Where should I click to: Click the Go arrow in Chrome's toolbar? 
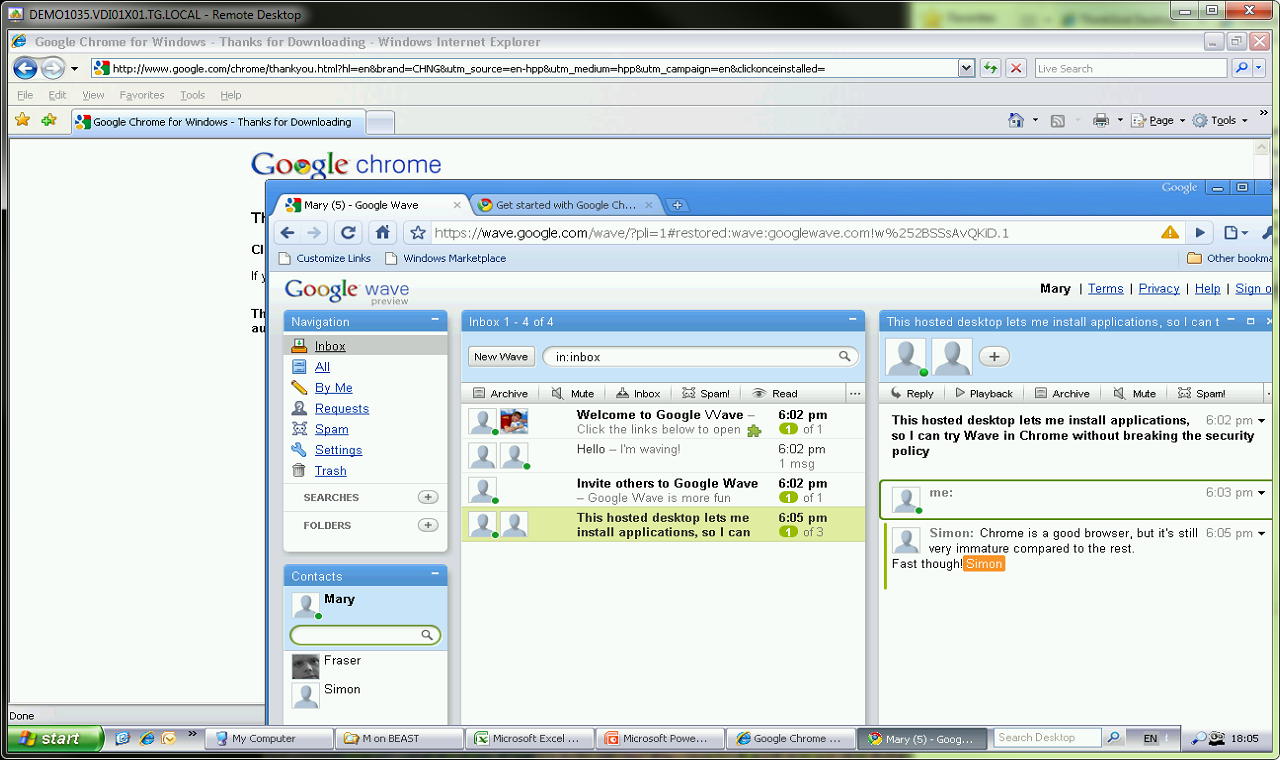(1200, 233)
